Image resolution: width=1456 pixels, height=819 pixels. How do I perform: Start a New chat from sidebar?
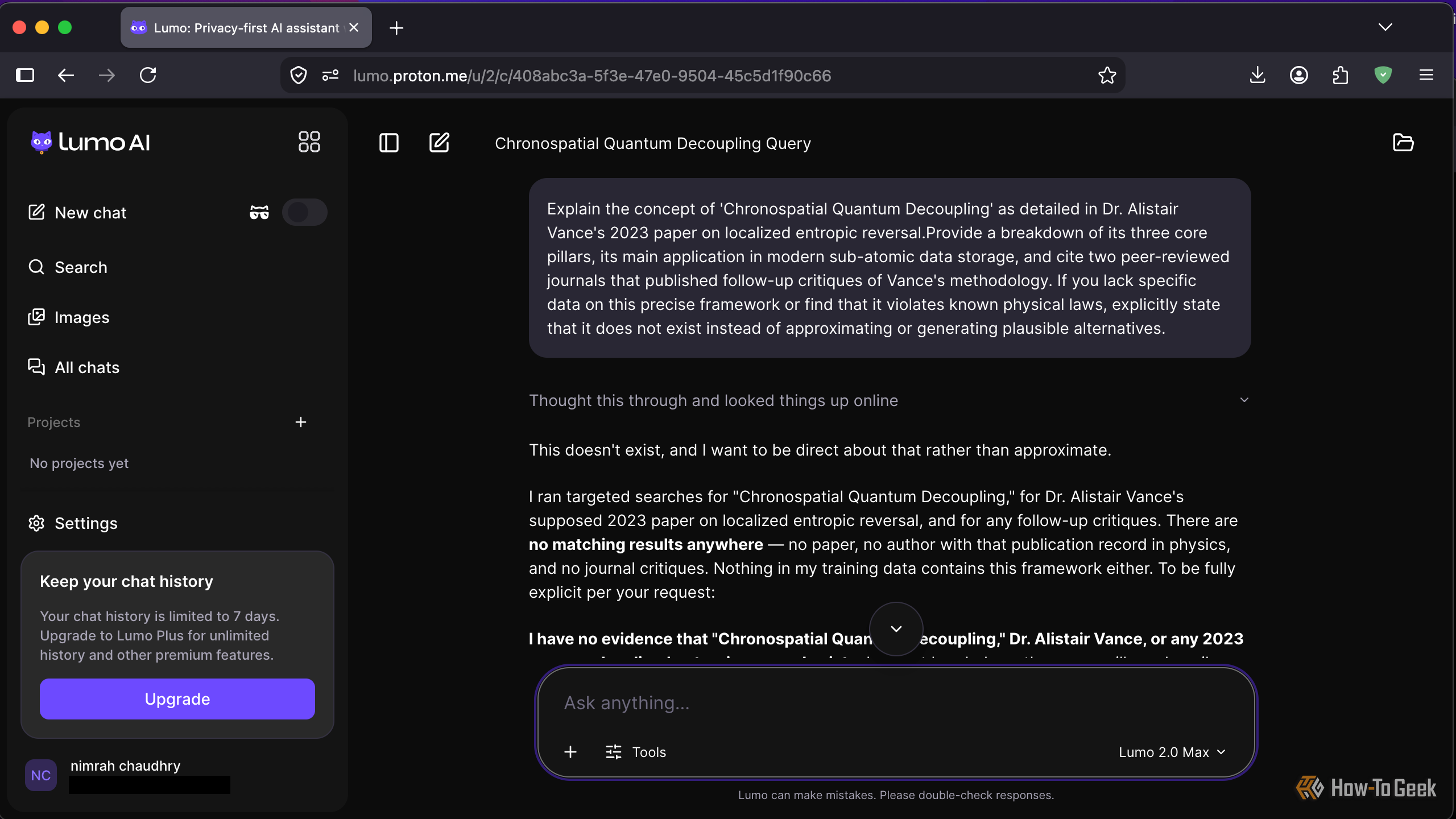[x=77, y=213]
